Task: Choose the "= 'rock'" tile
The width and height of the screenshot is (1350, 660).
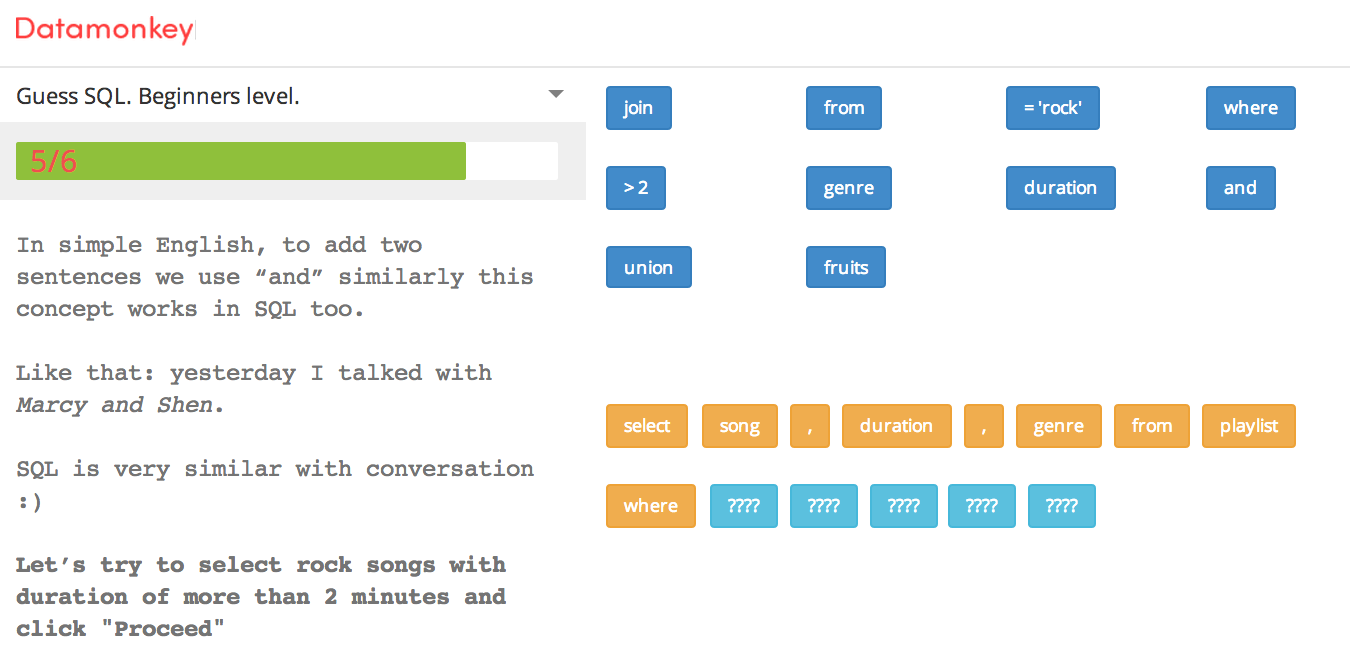Action: 1052,108
